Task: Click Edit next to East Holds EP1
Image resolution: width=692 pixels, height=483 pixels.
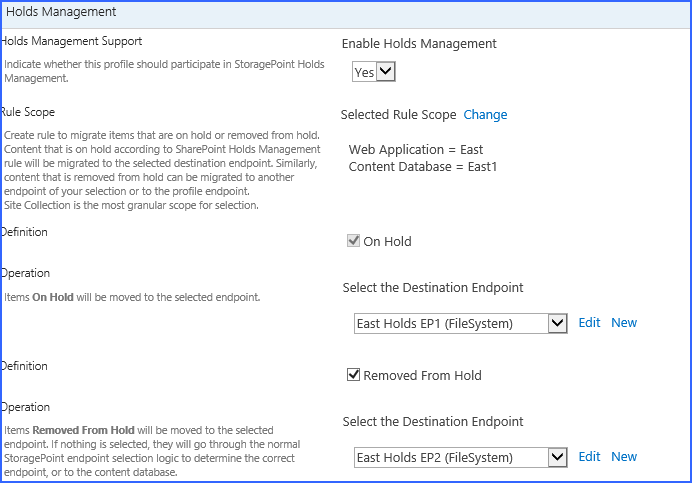Action: [589, 323]
